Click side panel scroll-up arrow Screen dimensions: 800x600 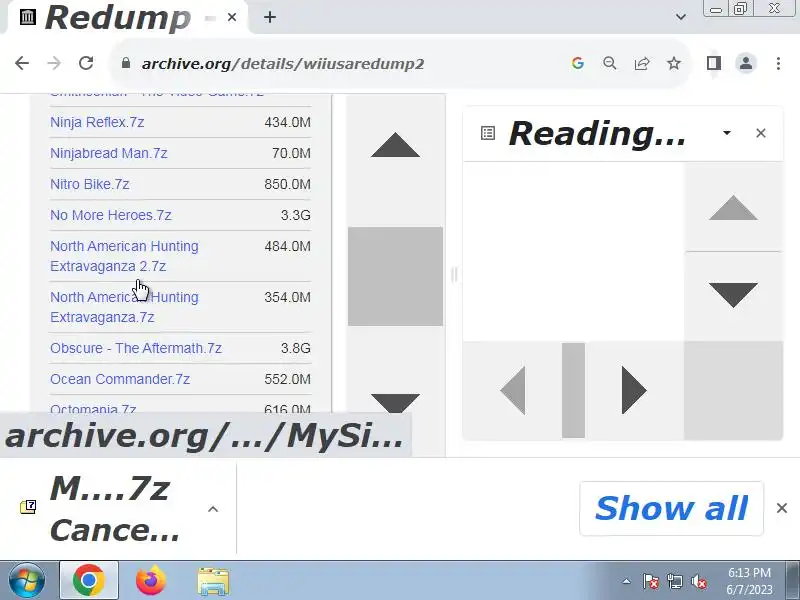pyautogui.click(x=733, y=208)
